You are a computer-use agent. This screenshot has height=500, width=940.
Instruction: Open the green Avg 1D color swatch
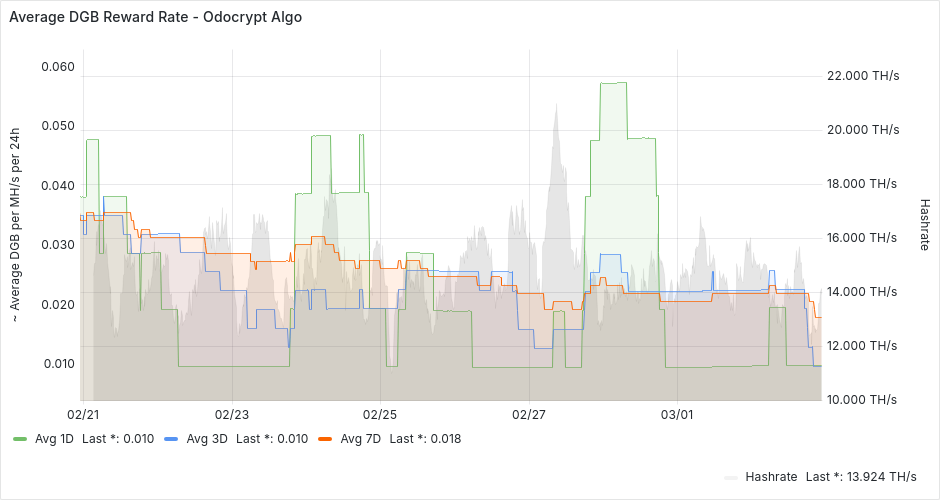[20, 438]
